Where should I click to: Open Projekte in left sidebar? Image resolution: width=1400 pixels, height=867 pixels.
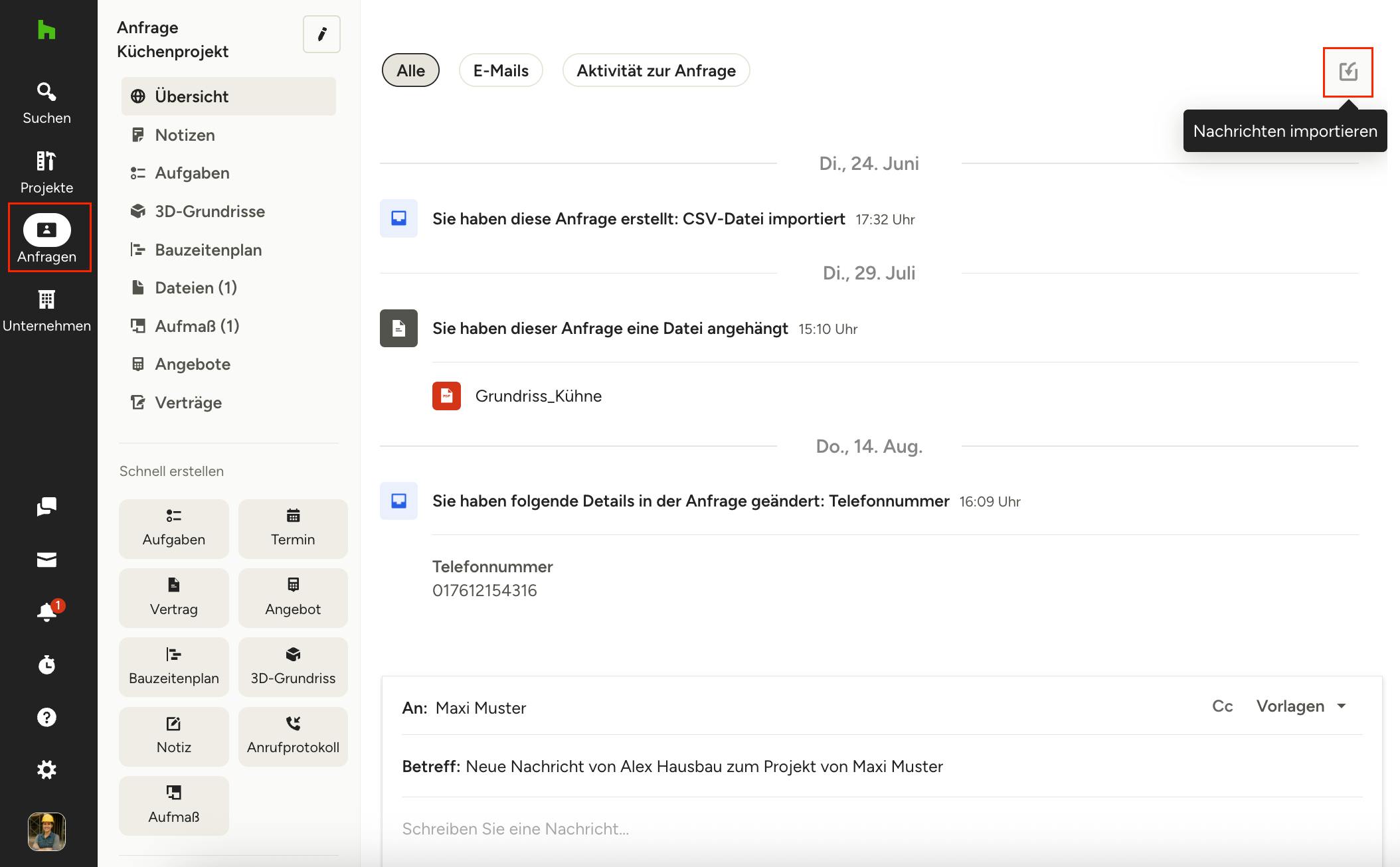(x=46, y=173)
